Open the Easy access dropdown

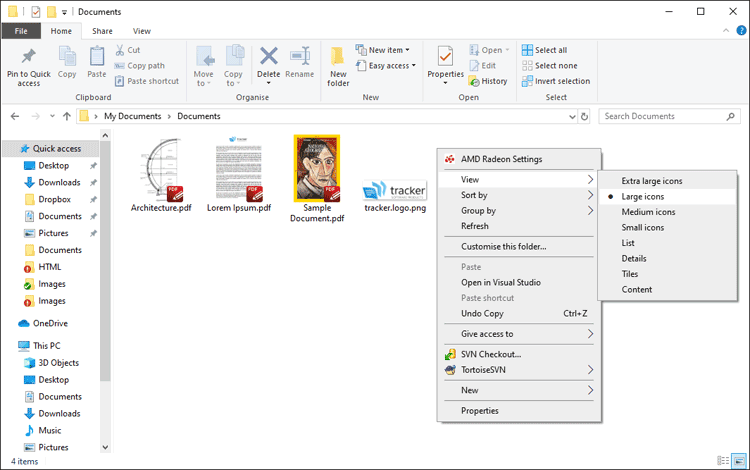(386, 66)
